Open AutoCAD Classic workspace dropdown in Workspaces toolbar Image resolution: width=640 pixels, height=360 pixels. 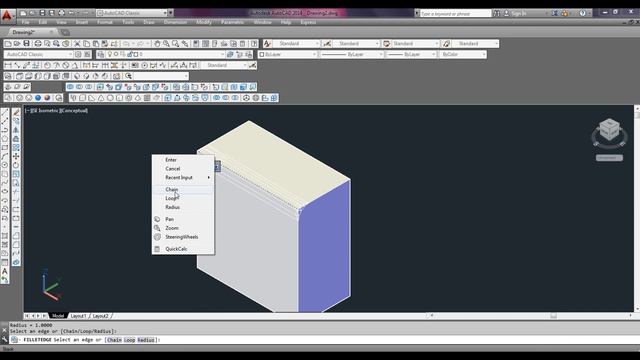tap(39, 54)
